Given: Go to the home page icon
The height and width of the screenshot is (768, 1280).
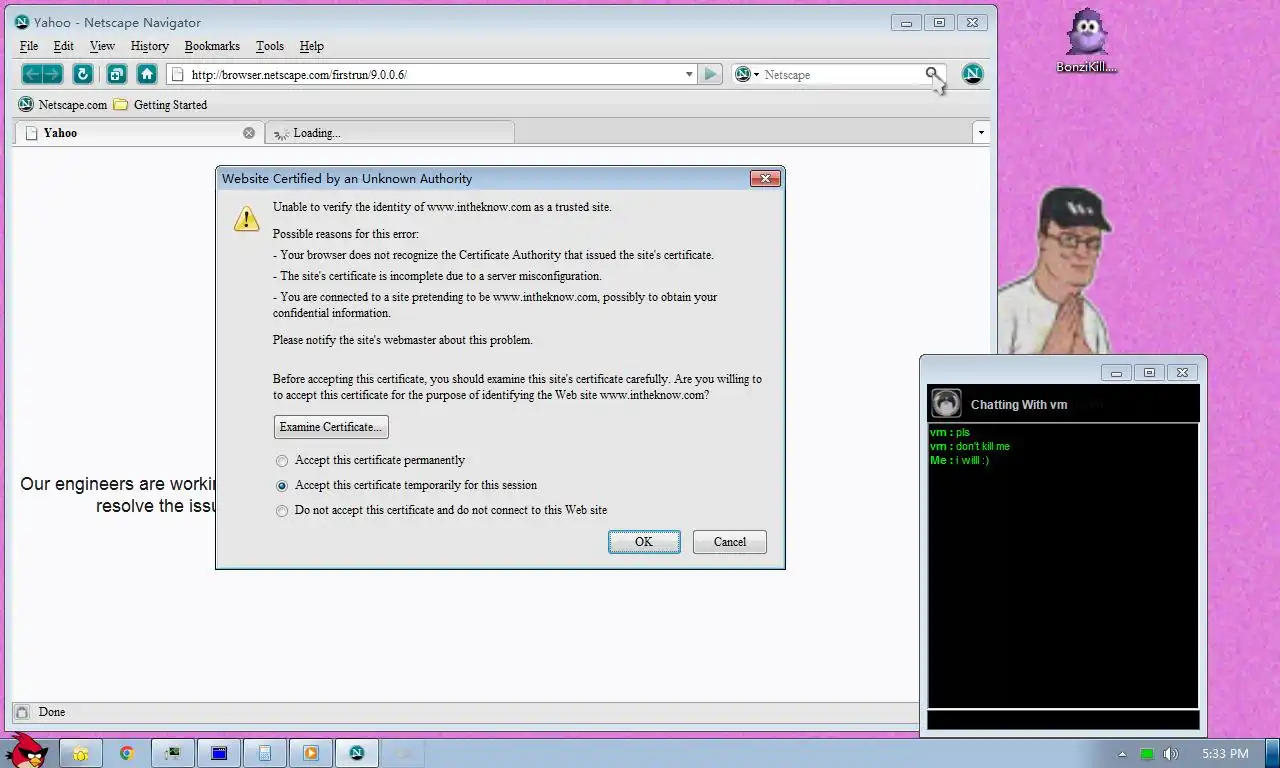Looking at the screenshot, I should click(x=147, y=74).
